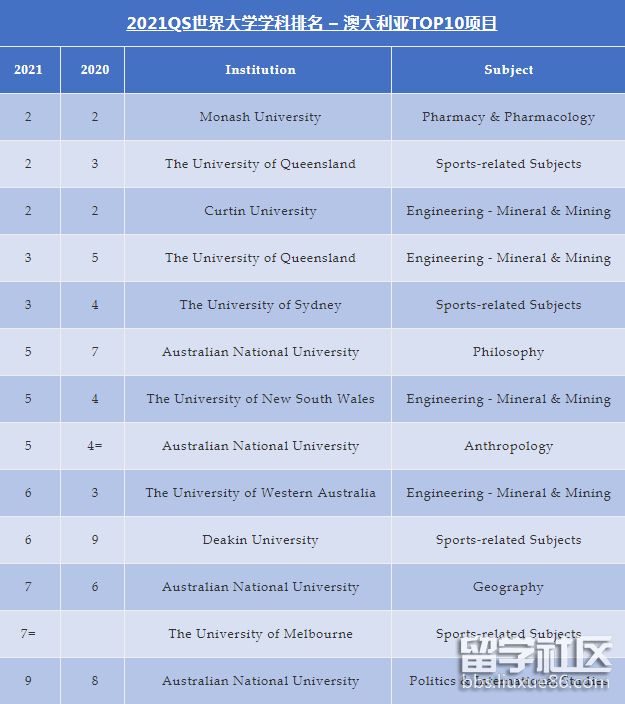Image resolution: width=625 pixels, height=704 pixels.
Task: Select the "Philosophy" subject cell
Action: pyautogui.click(x=509, y=352)
